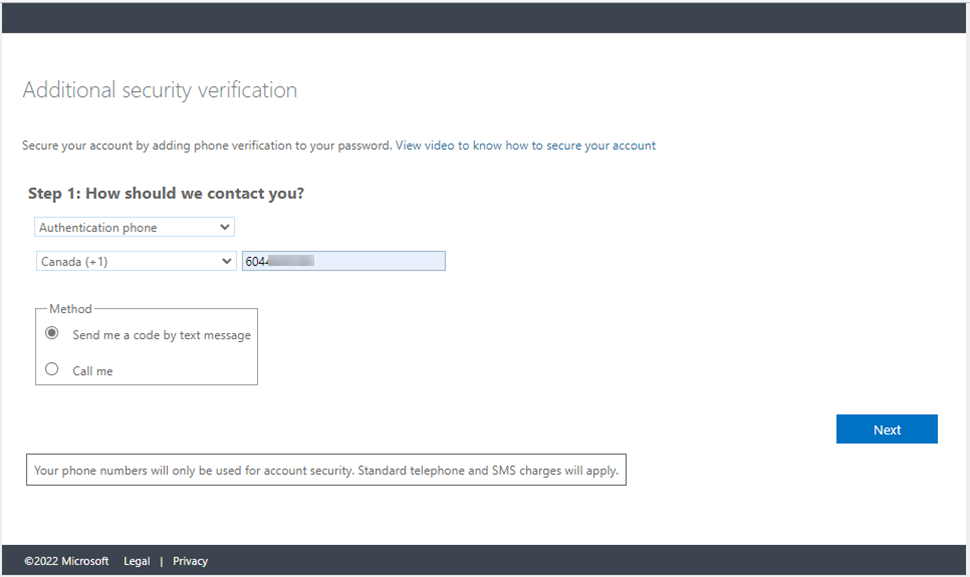Click the 'Step 1: How should we contact you?' heading

point(166,193)
